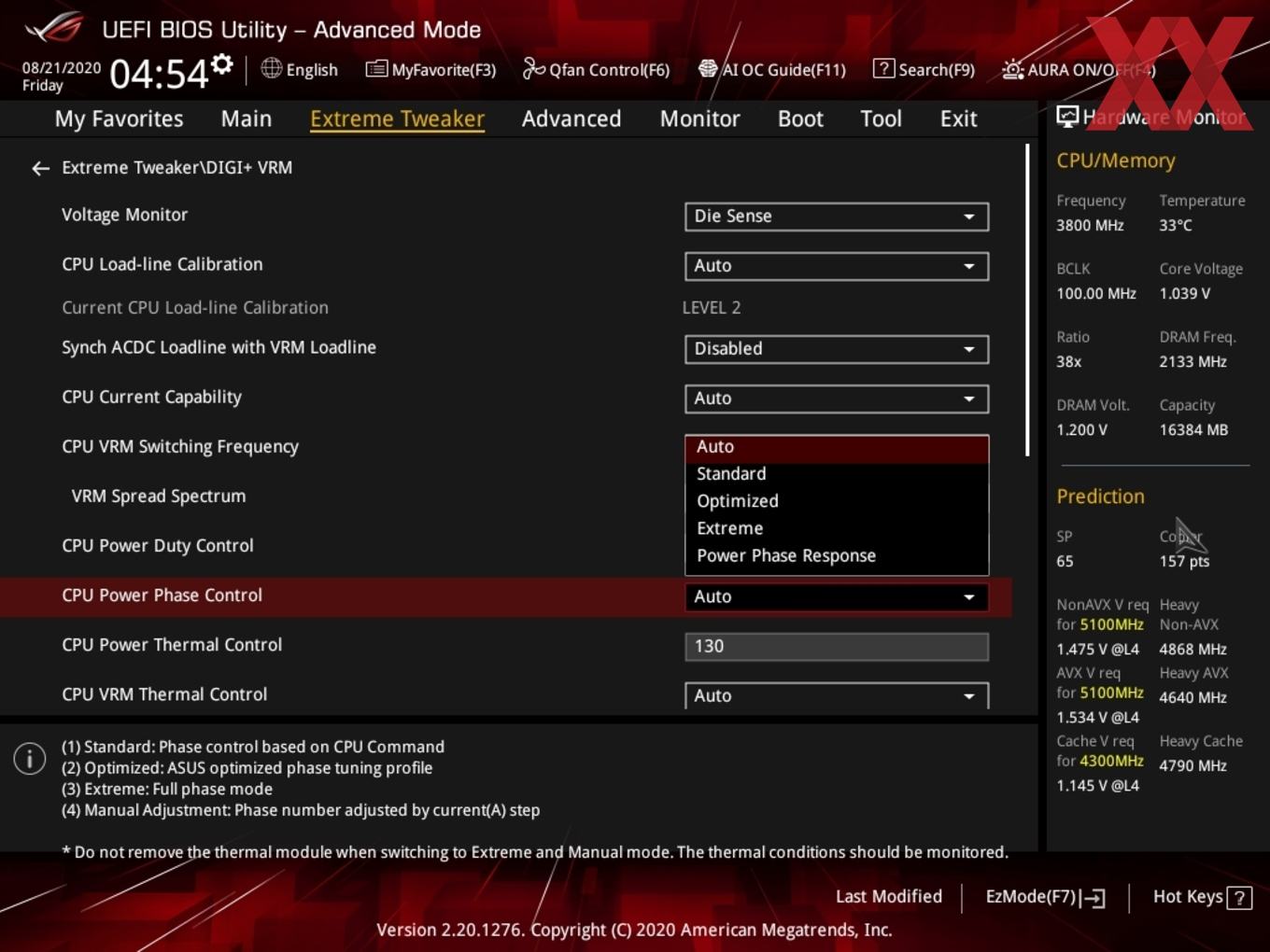Switch to Main tab
1270x952 pixels.
click(x=247, y=119)
